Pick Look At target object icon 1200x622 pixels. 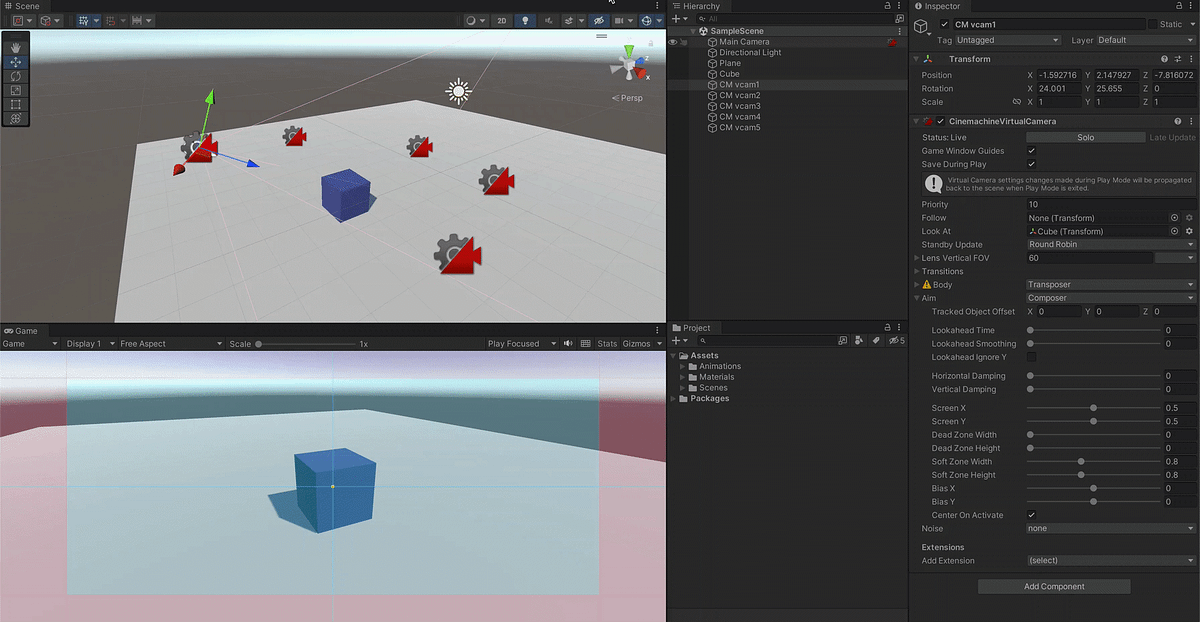tap(1174, 231)
